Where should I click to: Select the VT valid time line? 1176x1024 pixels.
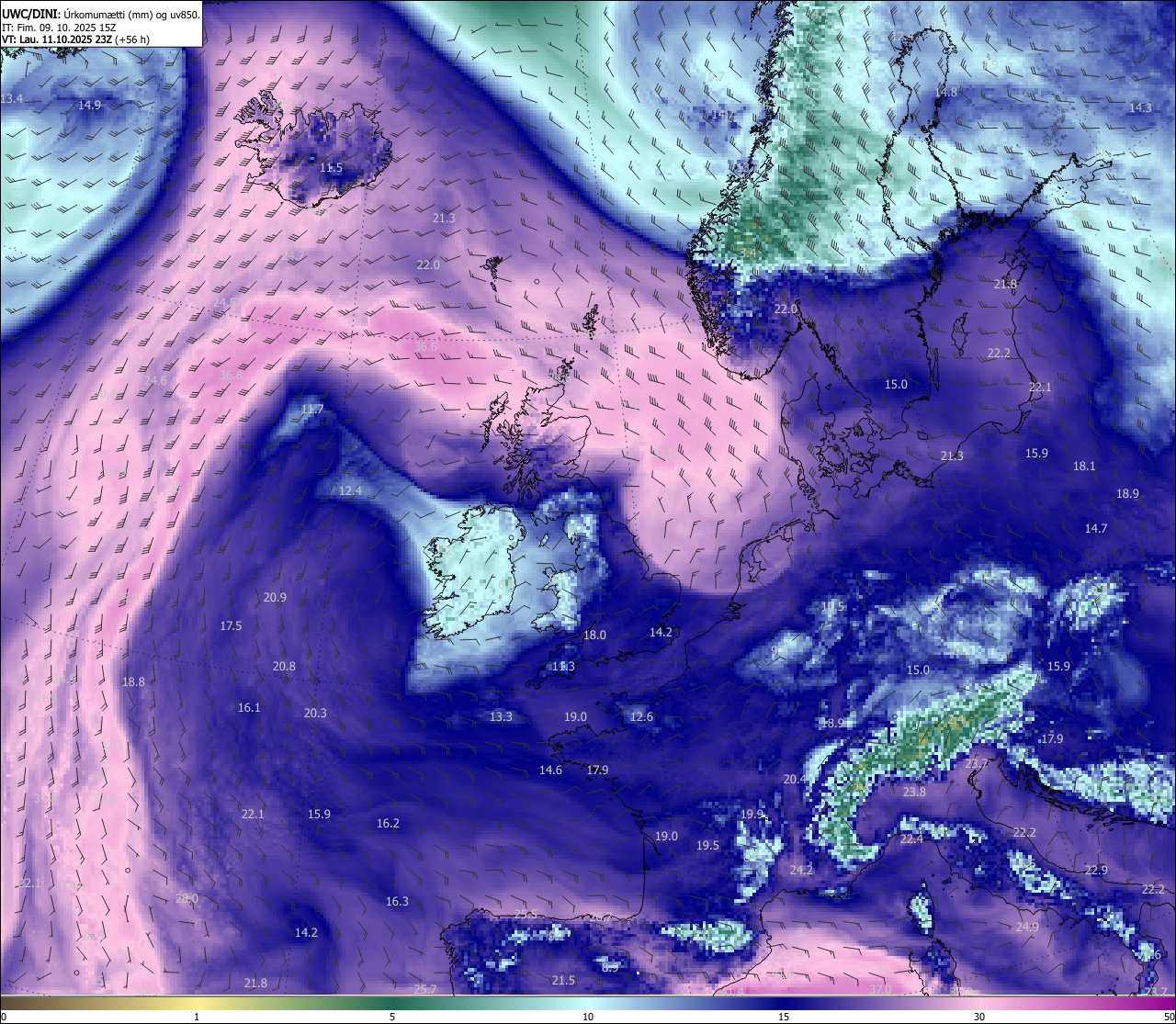point(75,39)
